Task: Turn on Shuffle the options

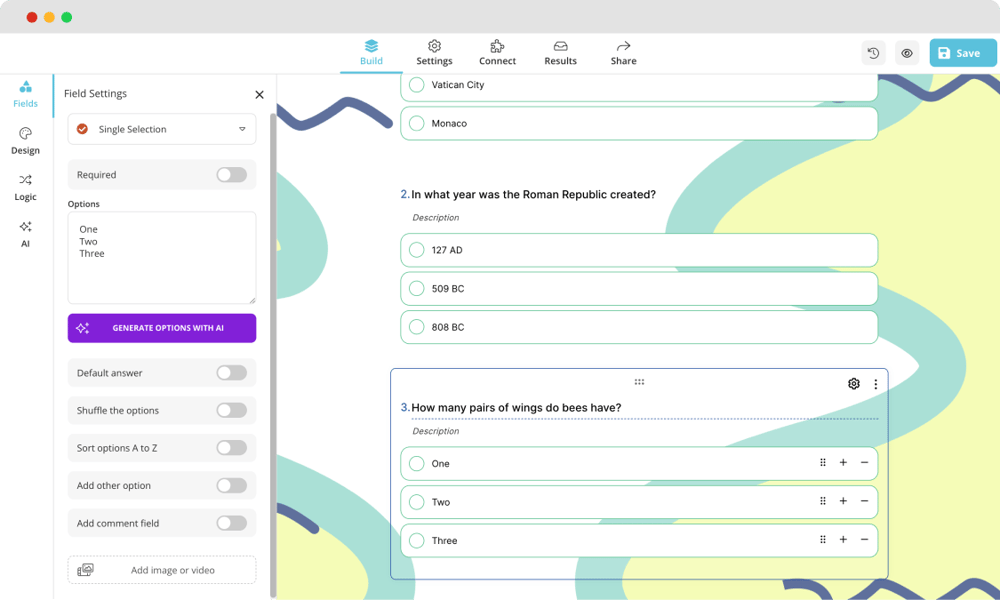Action: click(x=231, y=410)
